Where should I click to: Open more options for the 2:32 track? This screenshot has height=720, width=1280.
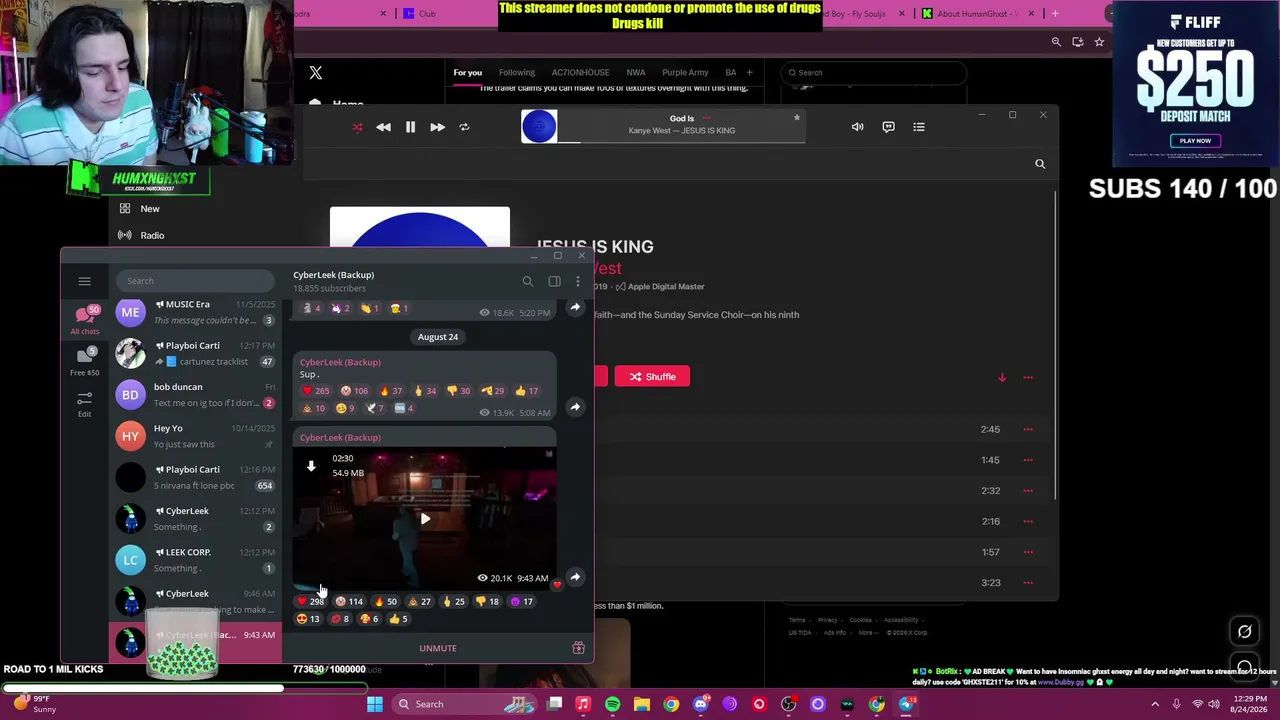pyautogui.click(x=1028, y=491)
